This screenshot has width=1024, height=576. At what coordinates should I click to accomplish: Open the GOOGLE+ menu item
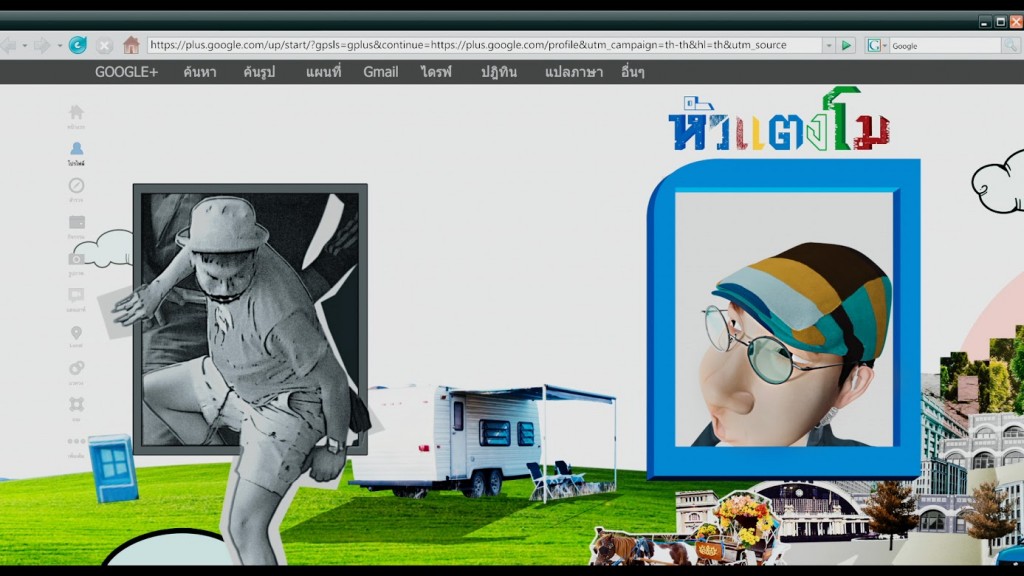[127, 72]
